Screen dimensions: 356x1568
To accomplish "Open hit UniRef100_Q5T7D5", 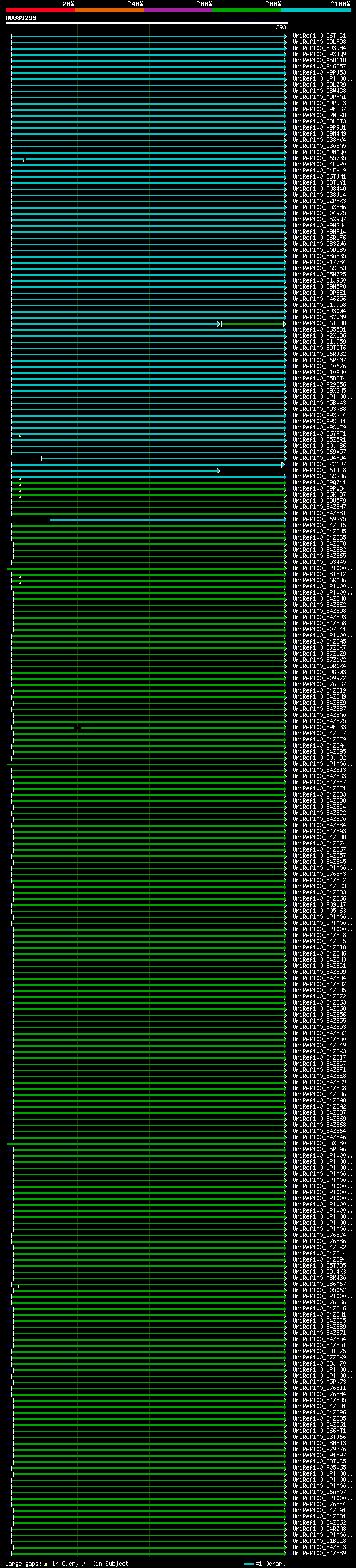I will coord(319,1265).
